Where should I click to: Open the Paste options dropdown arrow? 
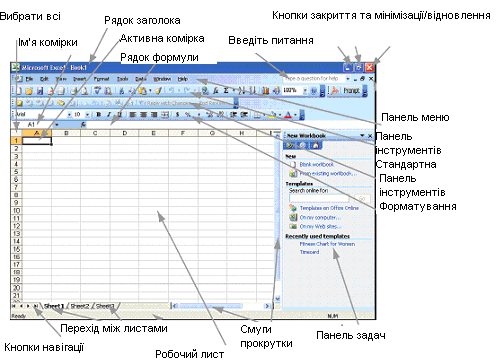[150, 91]
